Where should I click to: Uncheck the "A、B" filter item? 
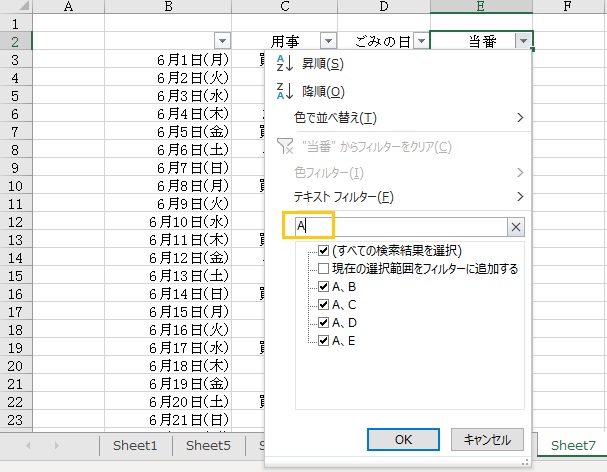coord(323,286)
